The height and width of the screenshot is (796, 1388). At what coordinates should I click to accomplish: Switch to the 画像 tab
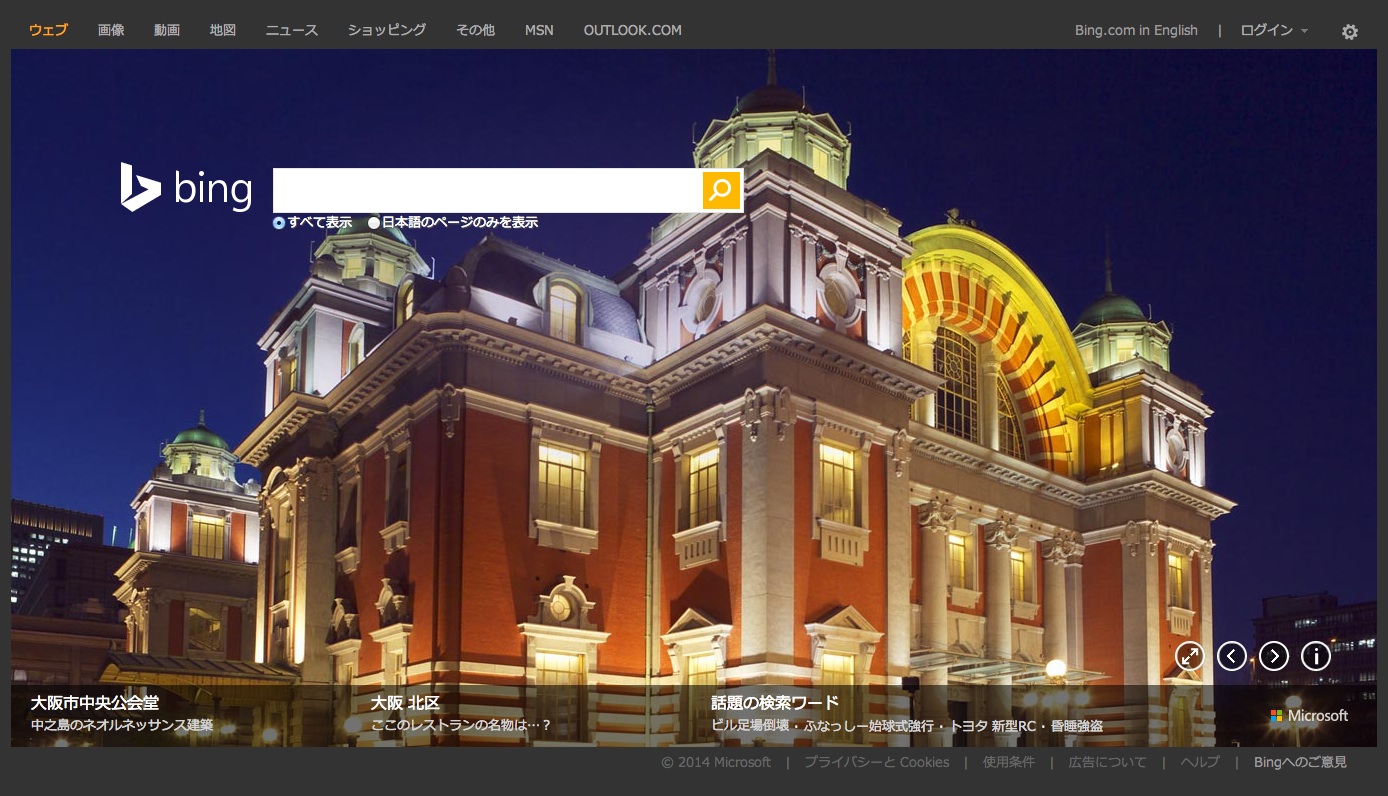(x=111, y=30)
